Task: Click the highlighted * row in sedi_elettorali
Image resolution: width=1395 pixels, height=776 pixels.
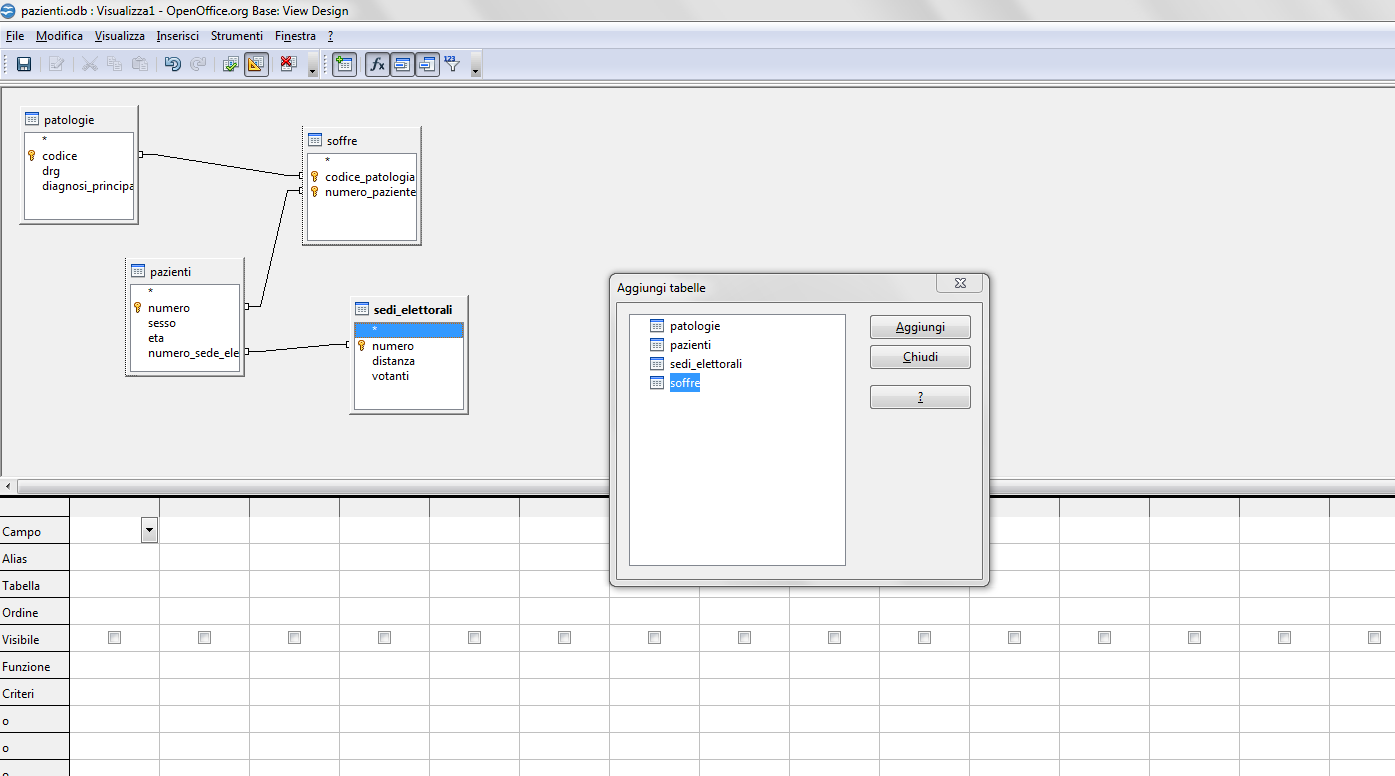Action: 409,330
